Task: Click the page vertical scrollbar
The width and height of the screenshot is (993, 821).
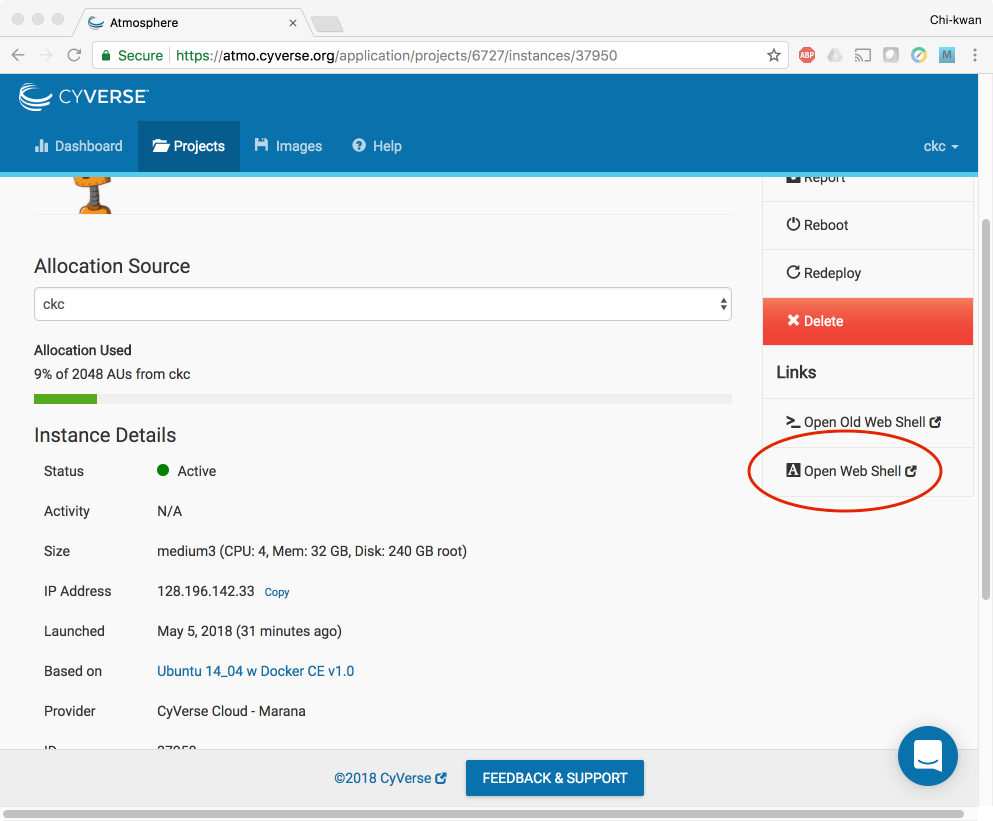Action: [x=985, y=409]
